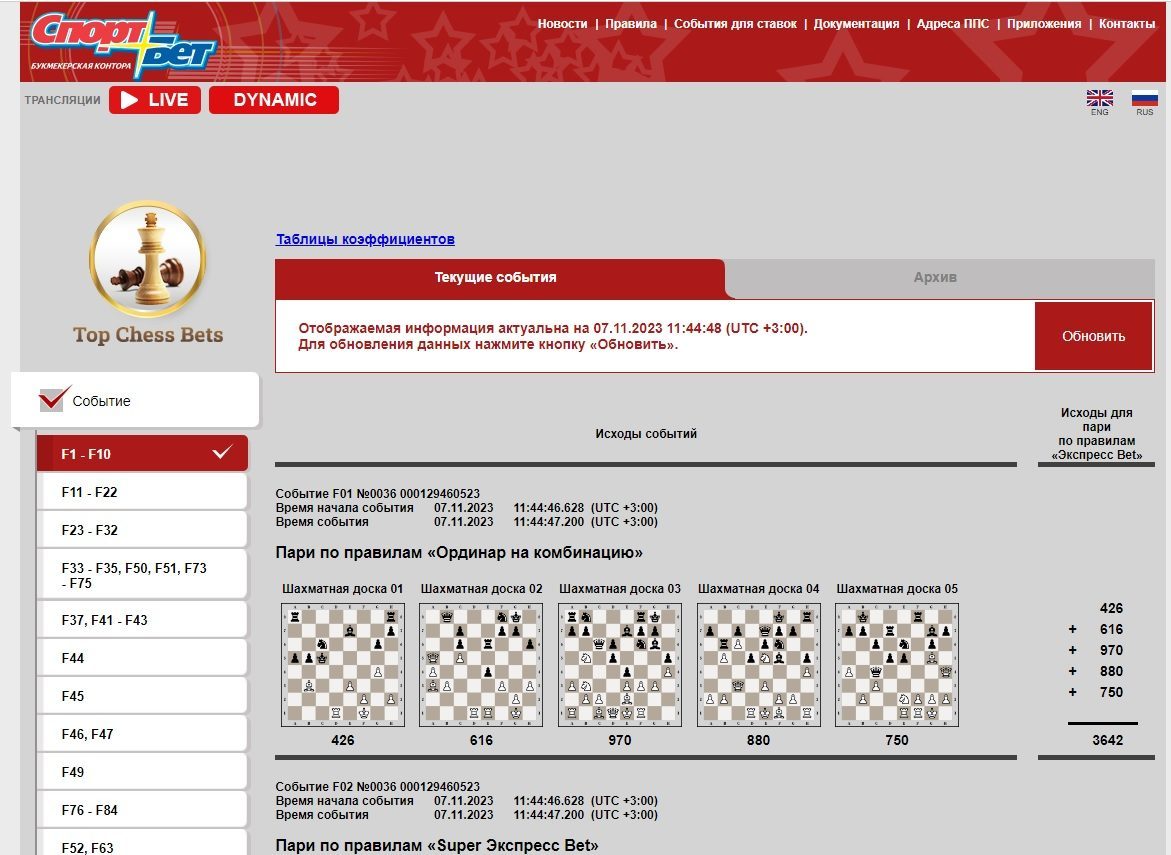Select the F23 - F32 event group

[142, 530]
